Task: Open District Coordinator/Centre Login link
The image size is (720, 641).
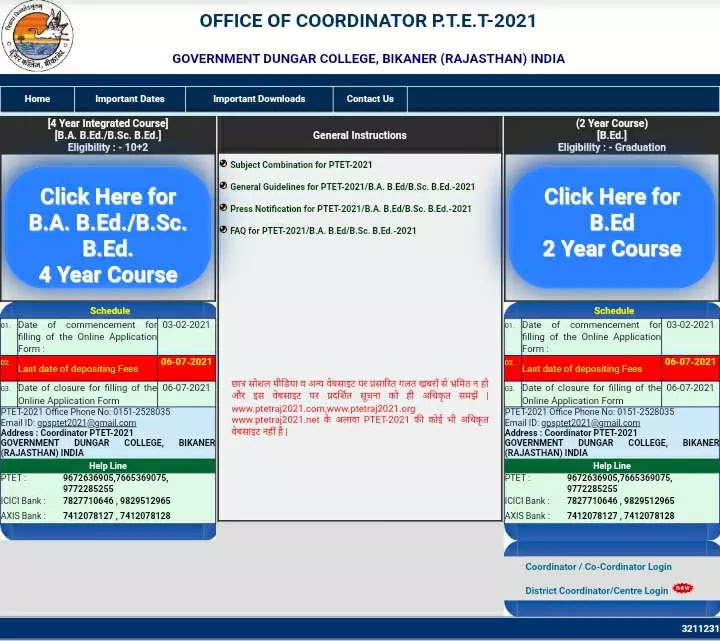Action: (x=596, y=590)
